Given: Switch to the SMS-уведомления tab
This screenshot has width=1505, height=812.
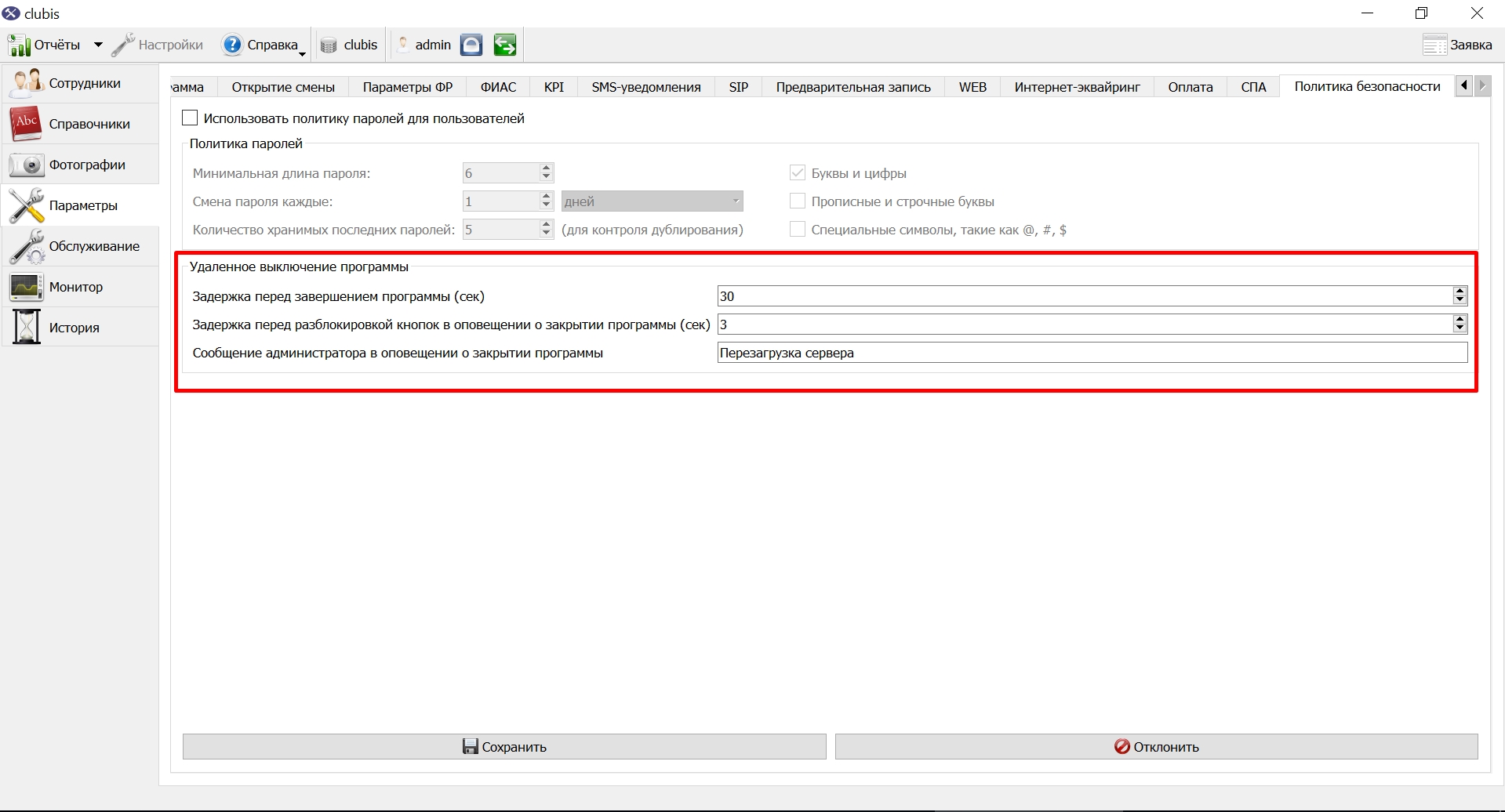Looking at the screenshot, I should 646,87.
